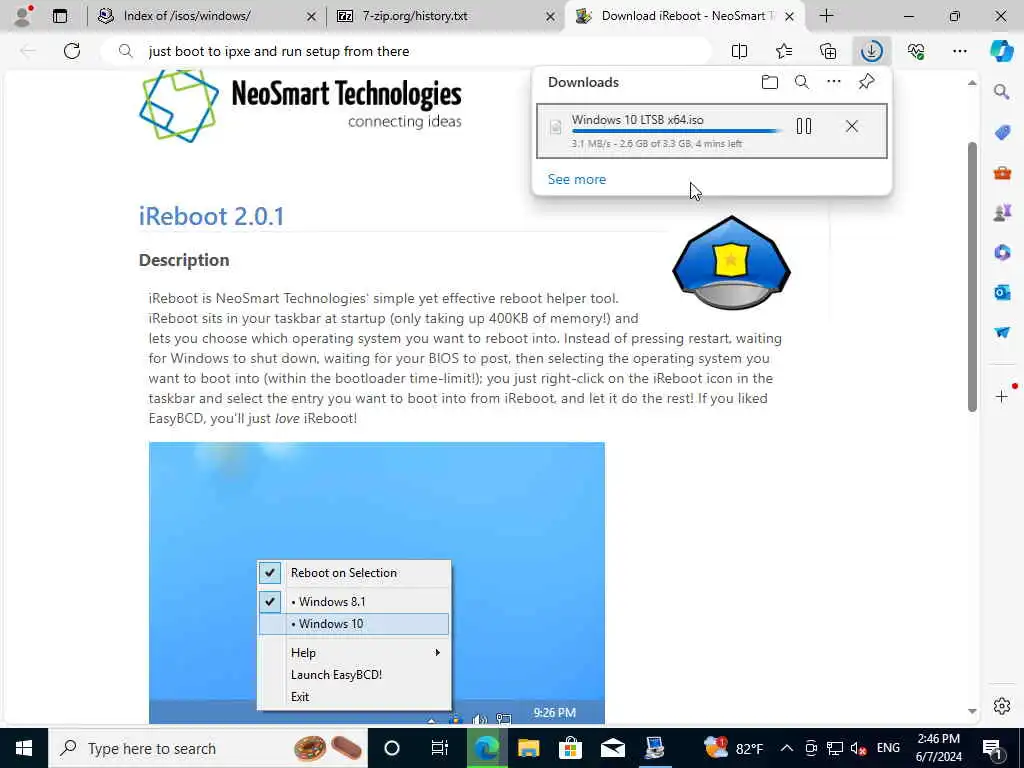
Task: Open Microsoft Edge from taskbar
Action: click(x=485, y=748)
